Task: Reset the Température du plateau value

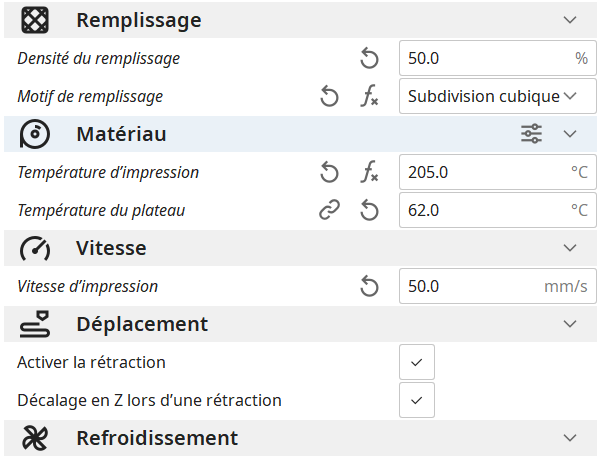Action: [x=369, y=211]
